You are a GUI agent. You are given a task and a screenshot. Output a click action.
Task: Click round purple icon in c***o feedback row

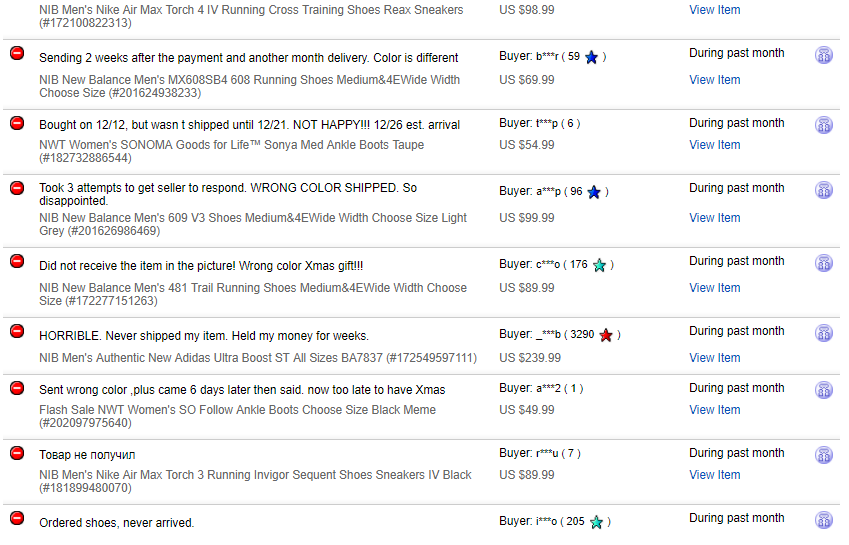[824, 263]
